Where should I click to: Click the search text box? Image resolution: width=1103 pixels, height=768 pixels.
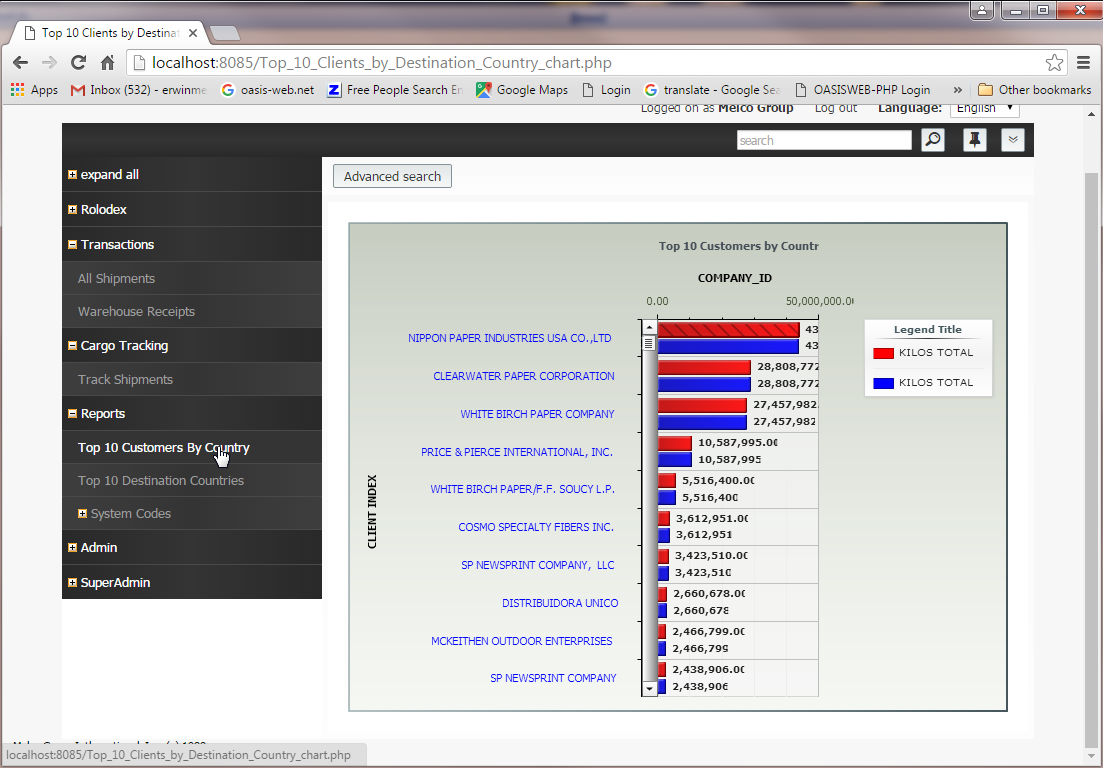pos(824,140)
